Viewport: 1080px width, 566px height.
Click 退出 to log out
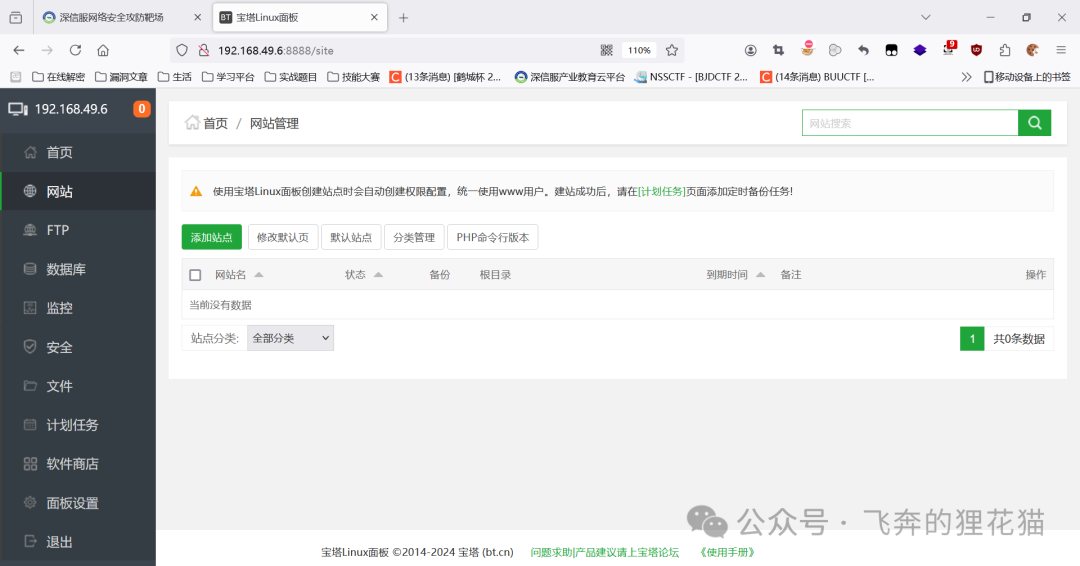78,542
